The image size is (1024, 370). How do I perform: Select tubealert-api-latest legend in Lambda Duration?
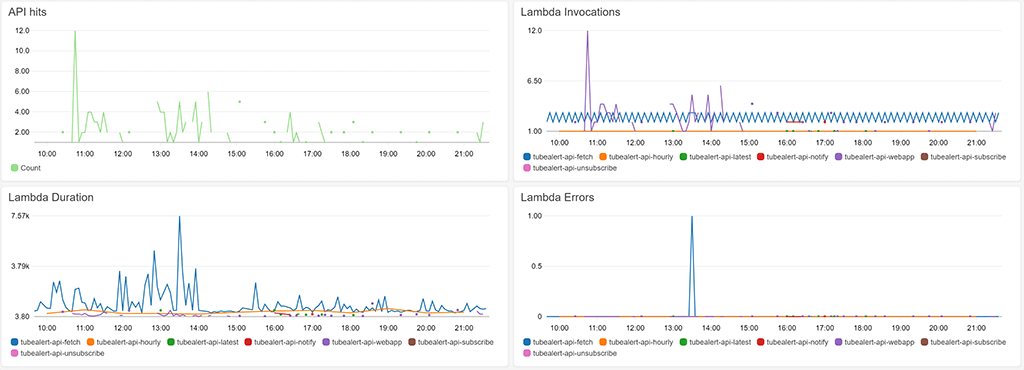[203, 342]
